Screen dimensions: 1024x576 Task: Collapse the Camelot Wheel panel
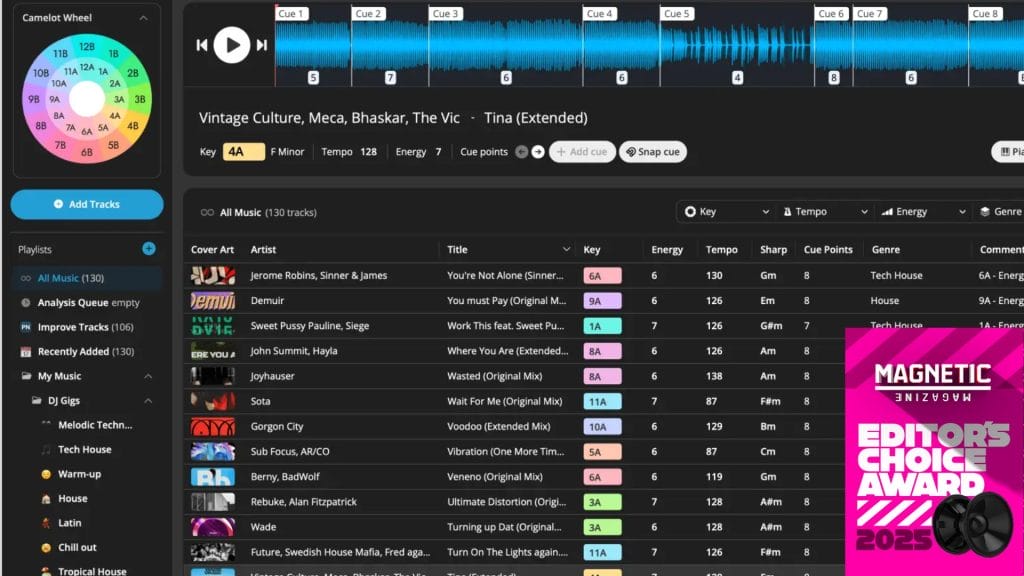[x=143, y=18]
